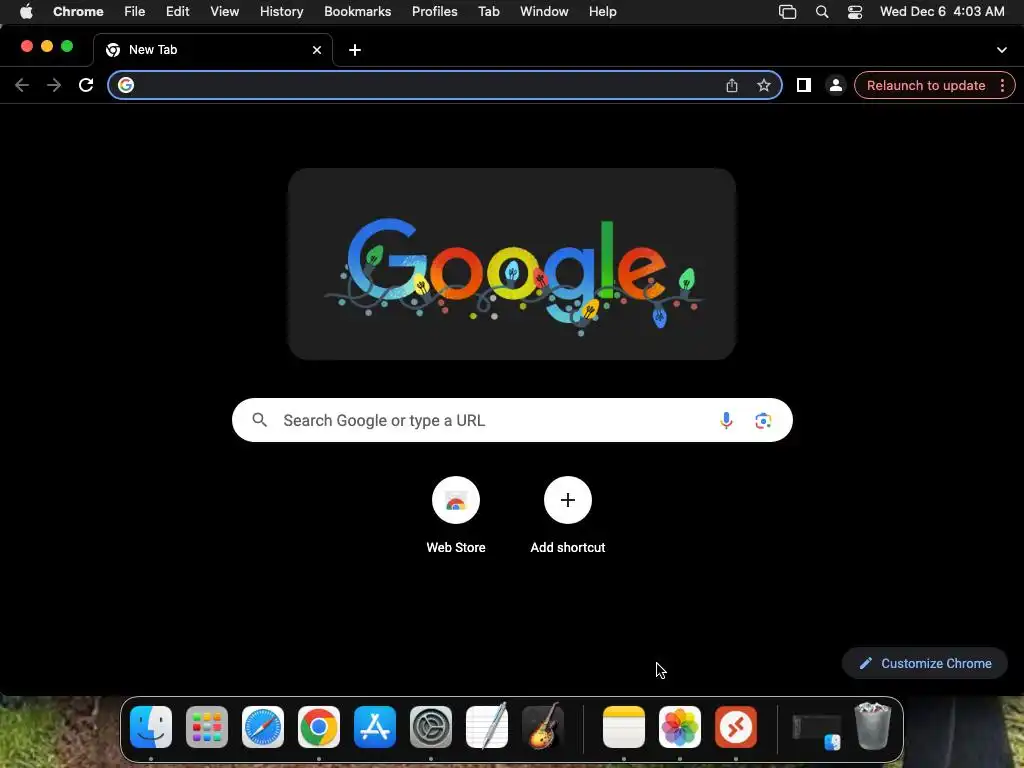This screenshot has height=768, width=1024.
Task: Close the New Tab tab
Action: point(317,50)
